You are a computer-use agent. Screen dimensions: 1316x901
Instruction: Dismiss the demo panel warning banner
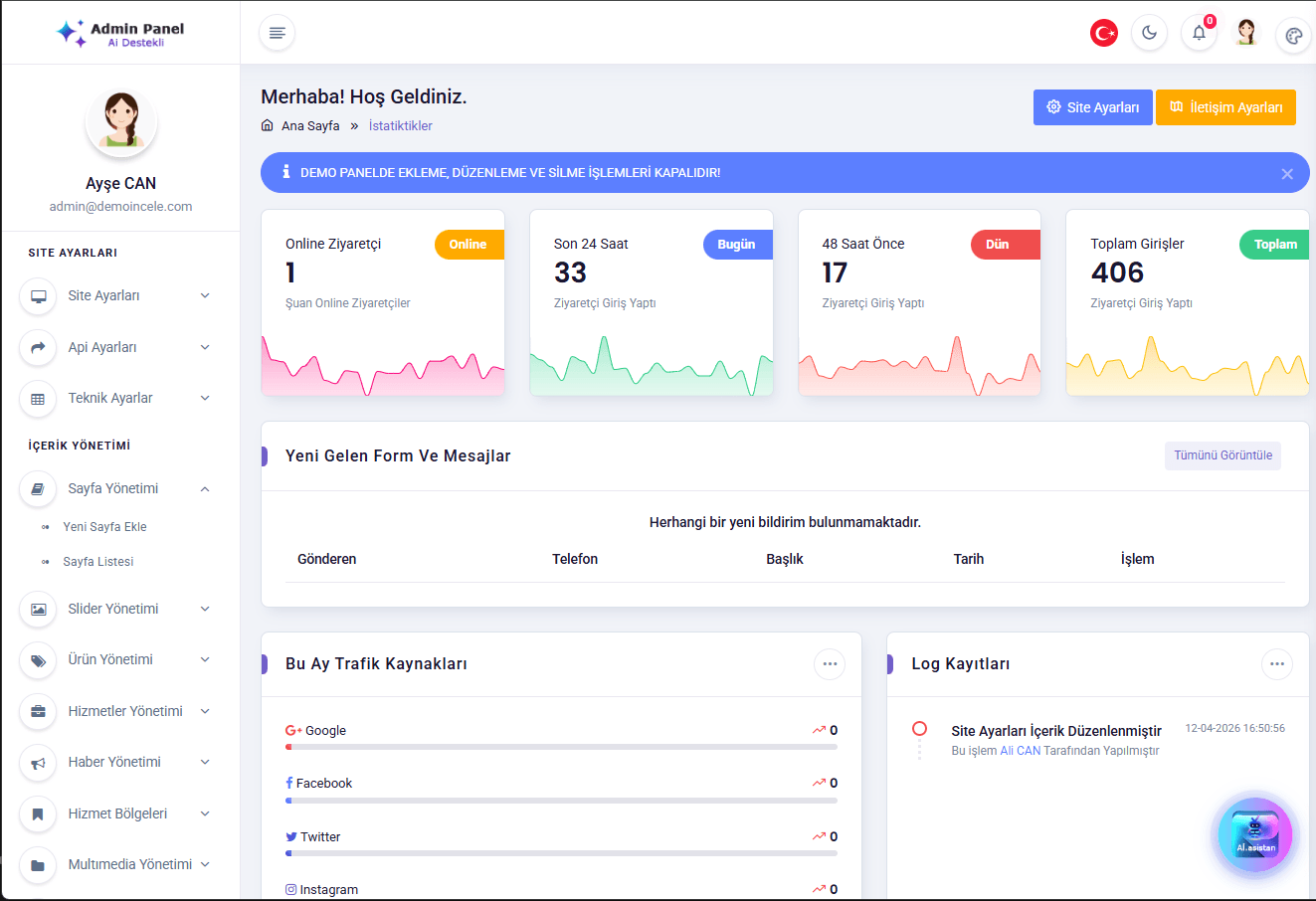coord(1286,172)
